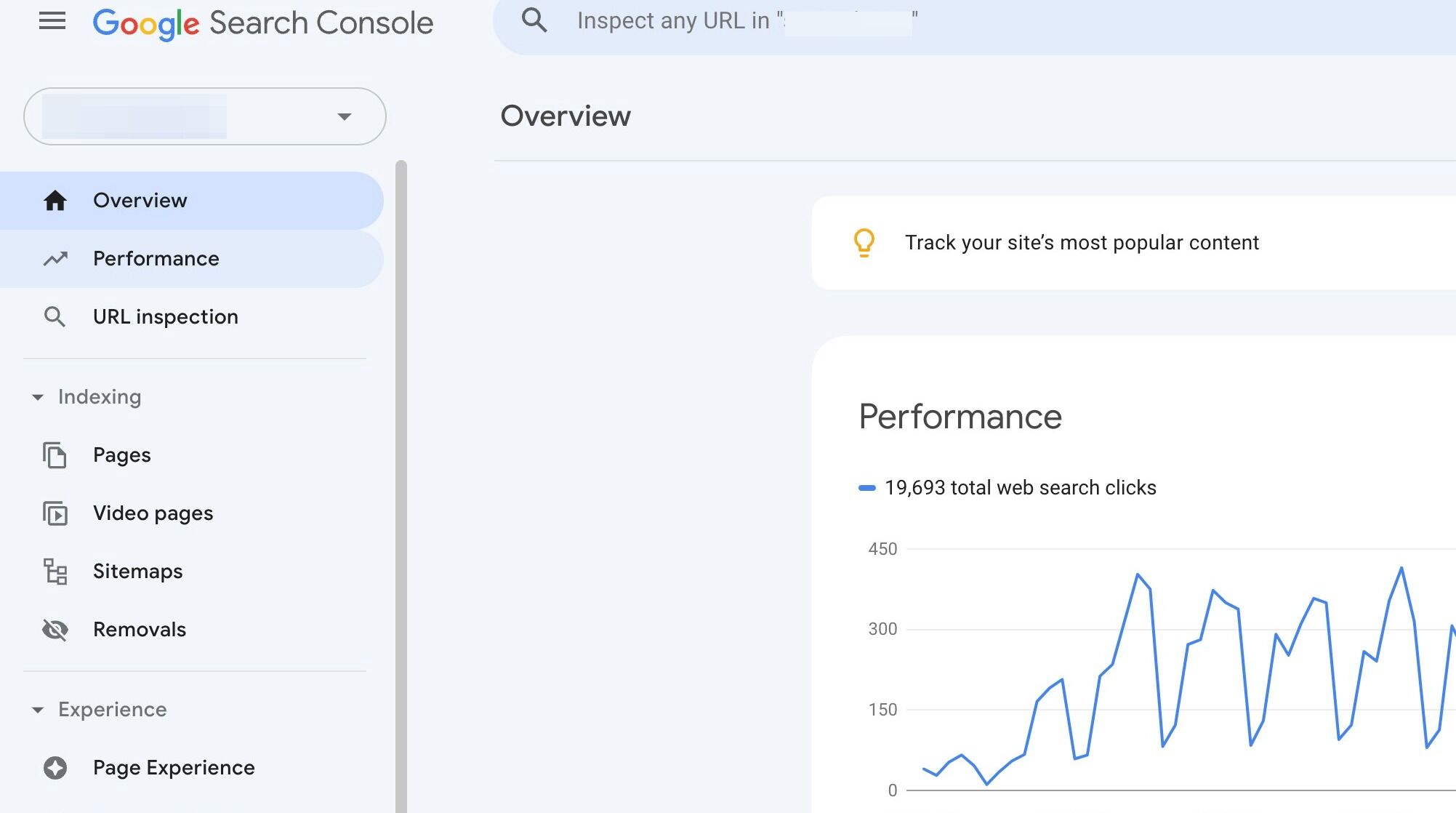The height and width of the screenshot is (813, 1456).
Task: Click the Pages document icon
Action: click(55, 455)
